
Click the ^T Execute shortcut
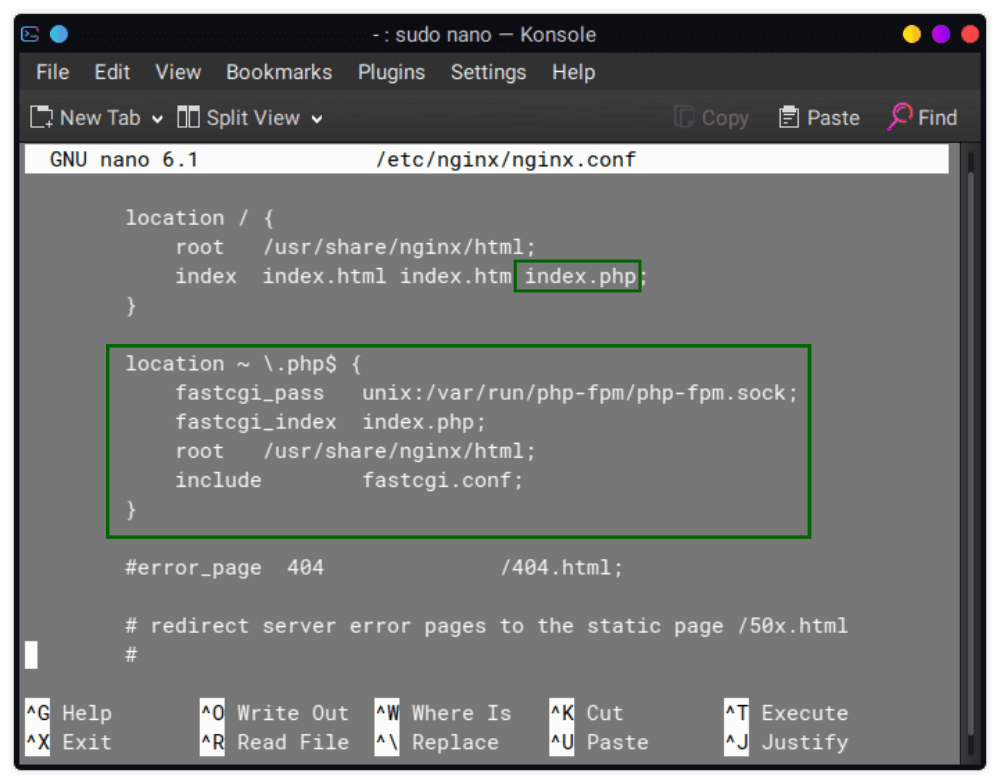point(786,713)
